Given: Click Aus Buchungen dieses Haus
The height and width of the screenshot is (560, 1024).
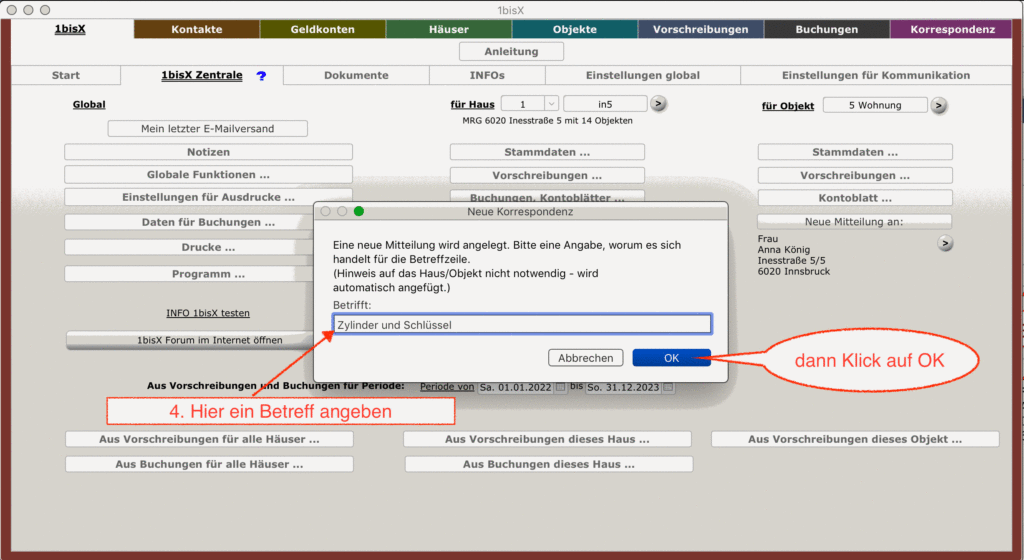Looking at the screenshot, I should pyautogui.click(x=549, y=464).
